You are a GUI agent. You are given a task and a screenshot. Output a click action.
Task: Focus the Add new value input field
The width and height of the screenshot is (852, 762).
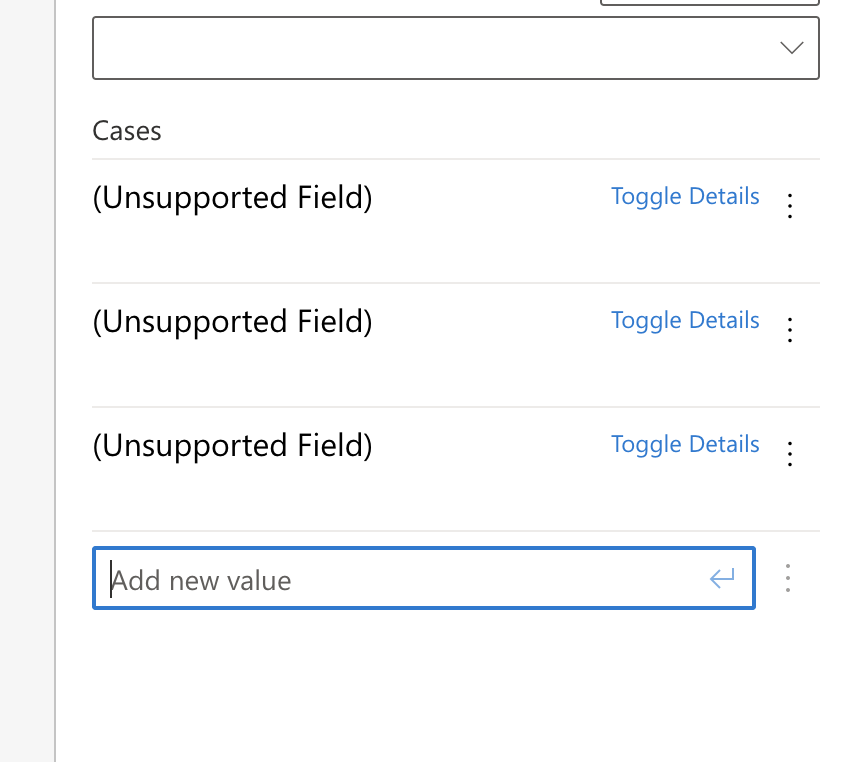coord(400,580)
